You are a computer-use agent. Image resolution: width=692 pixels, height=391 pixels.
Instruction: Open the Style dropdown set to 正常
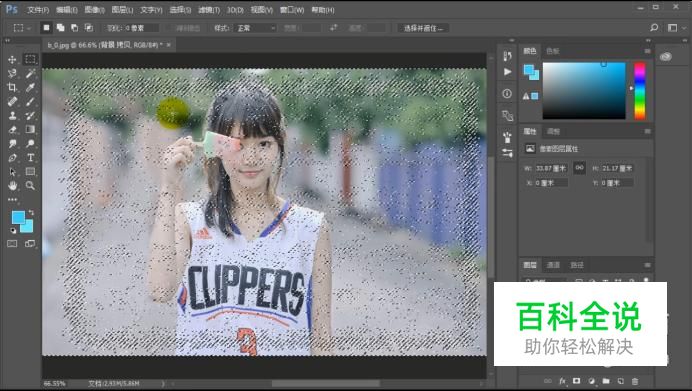click(256, 28)
